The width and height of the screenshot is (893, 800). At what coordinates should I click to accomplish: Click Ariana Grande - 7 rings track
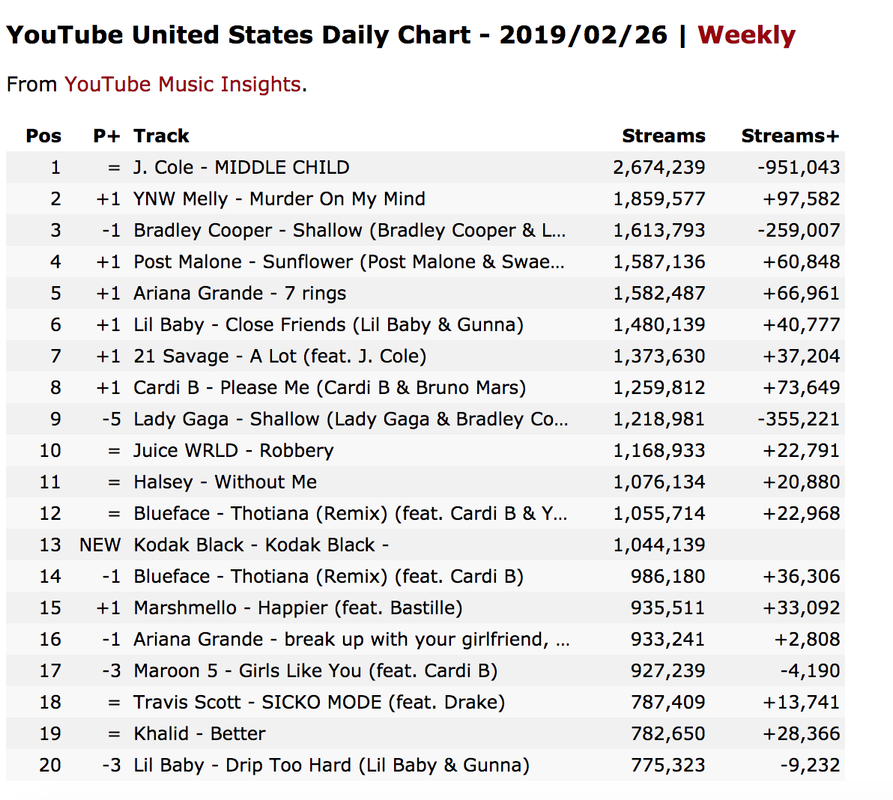[240, 293]
